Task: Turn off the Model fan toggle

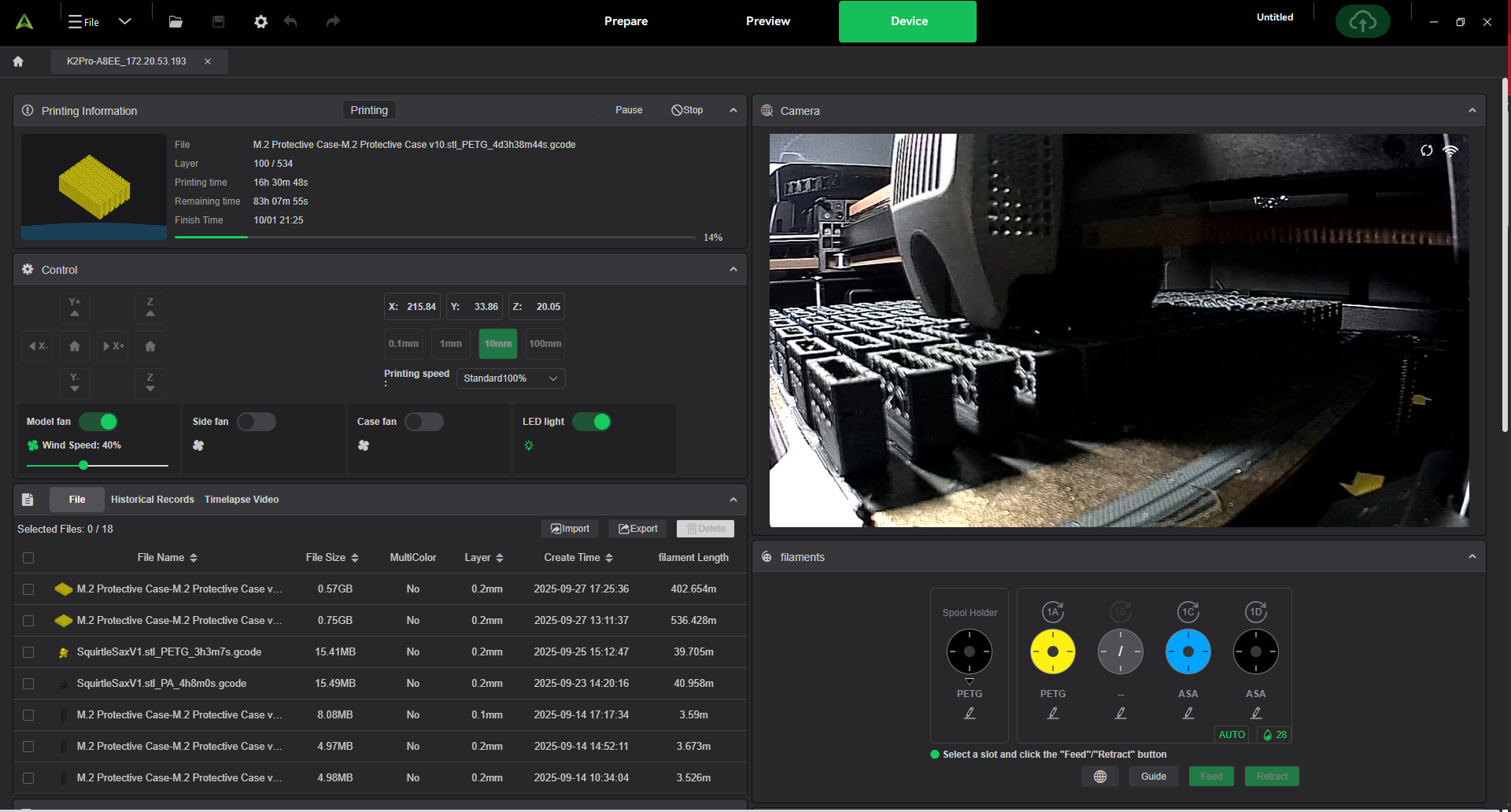Action: coord(99,422)
